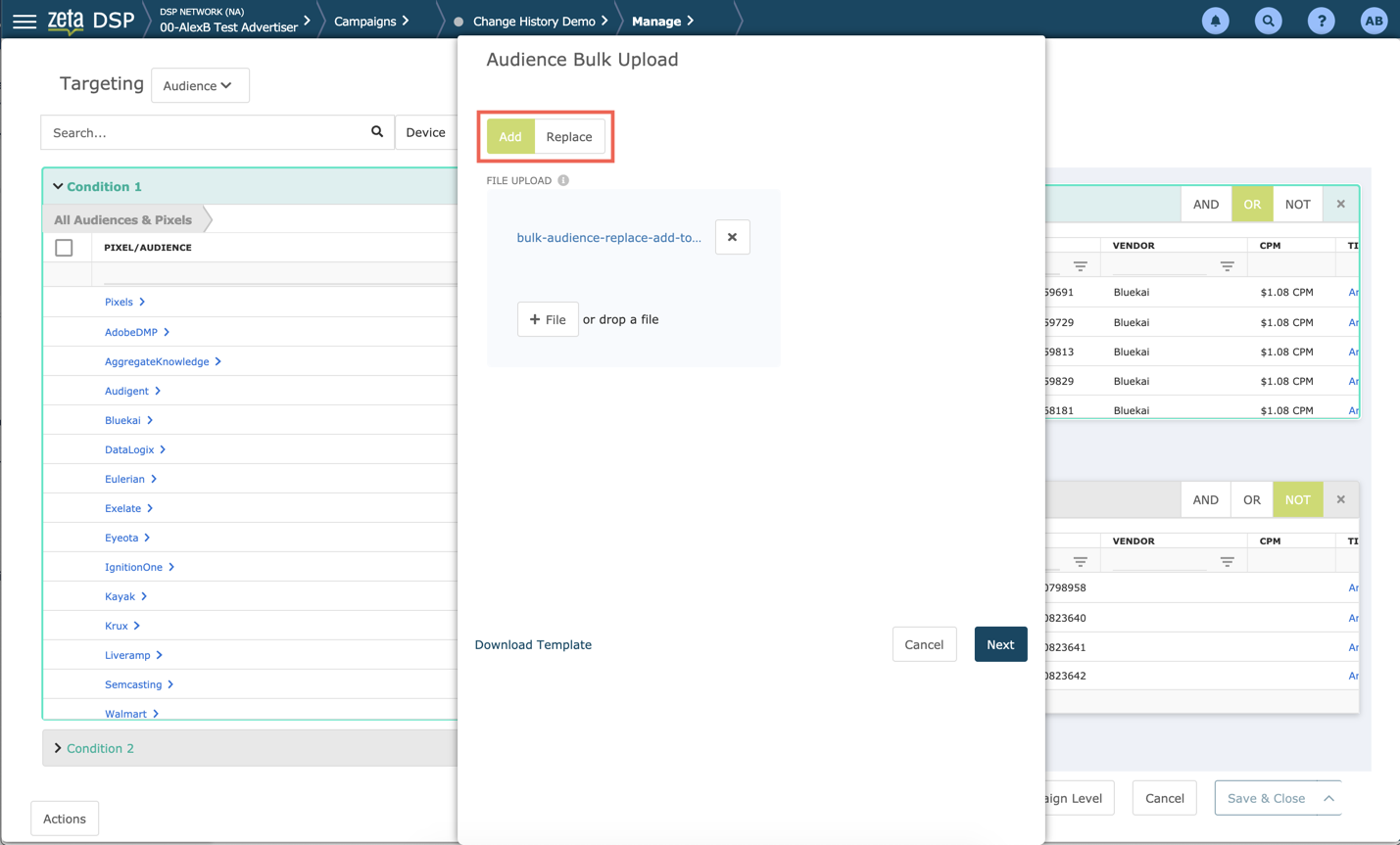The image size is (1400, 845).
Task: Click into the audience Search field
Action: click(206, 132)
